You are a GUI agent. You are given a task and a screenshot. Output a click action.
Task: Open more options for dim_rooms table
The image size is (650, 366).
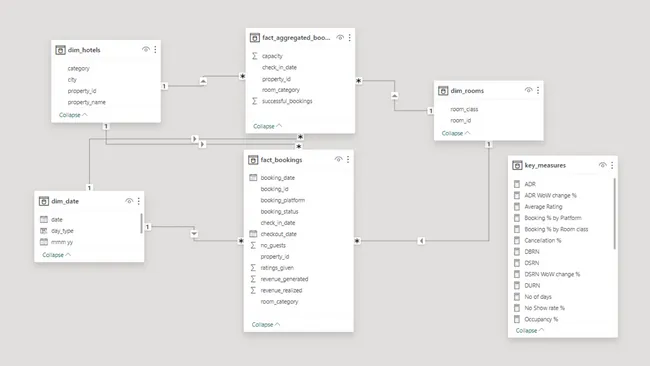click(538, 90)
